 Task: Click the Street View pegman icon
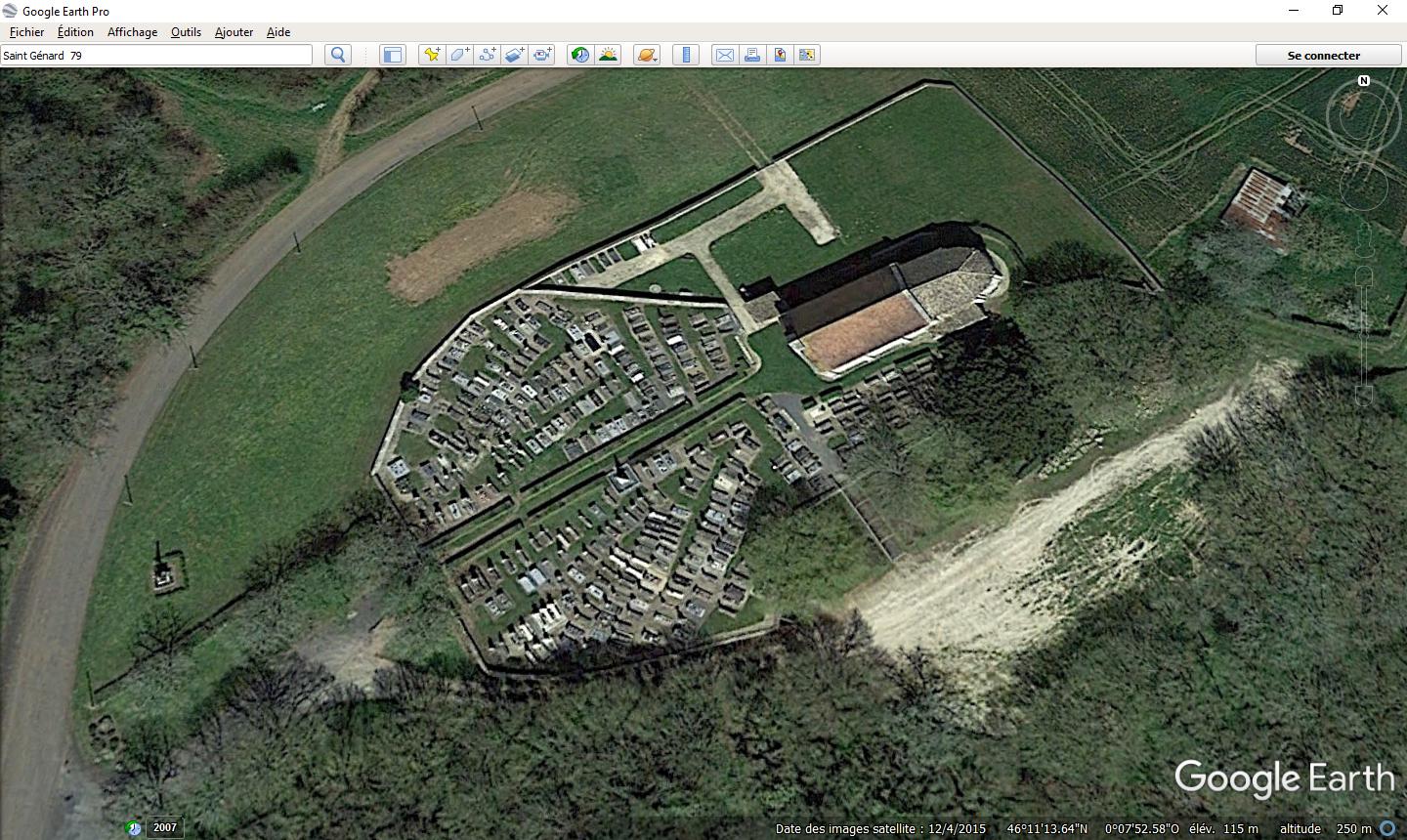coord(1364,240)
